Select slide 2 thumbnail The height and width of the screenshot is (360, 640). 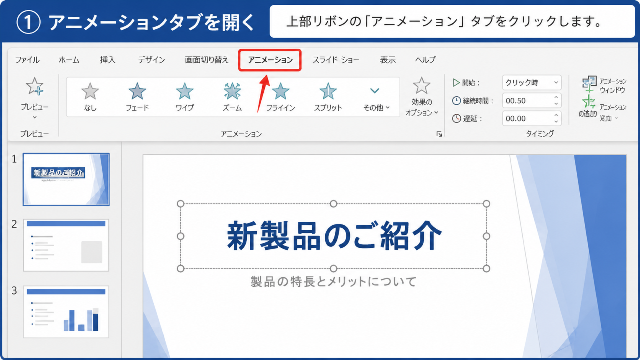66,245
